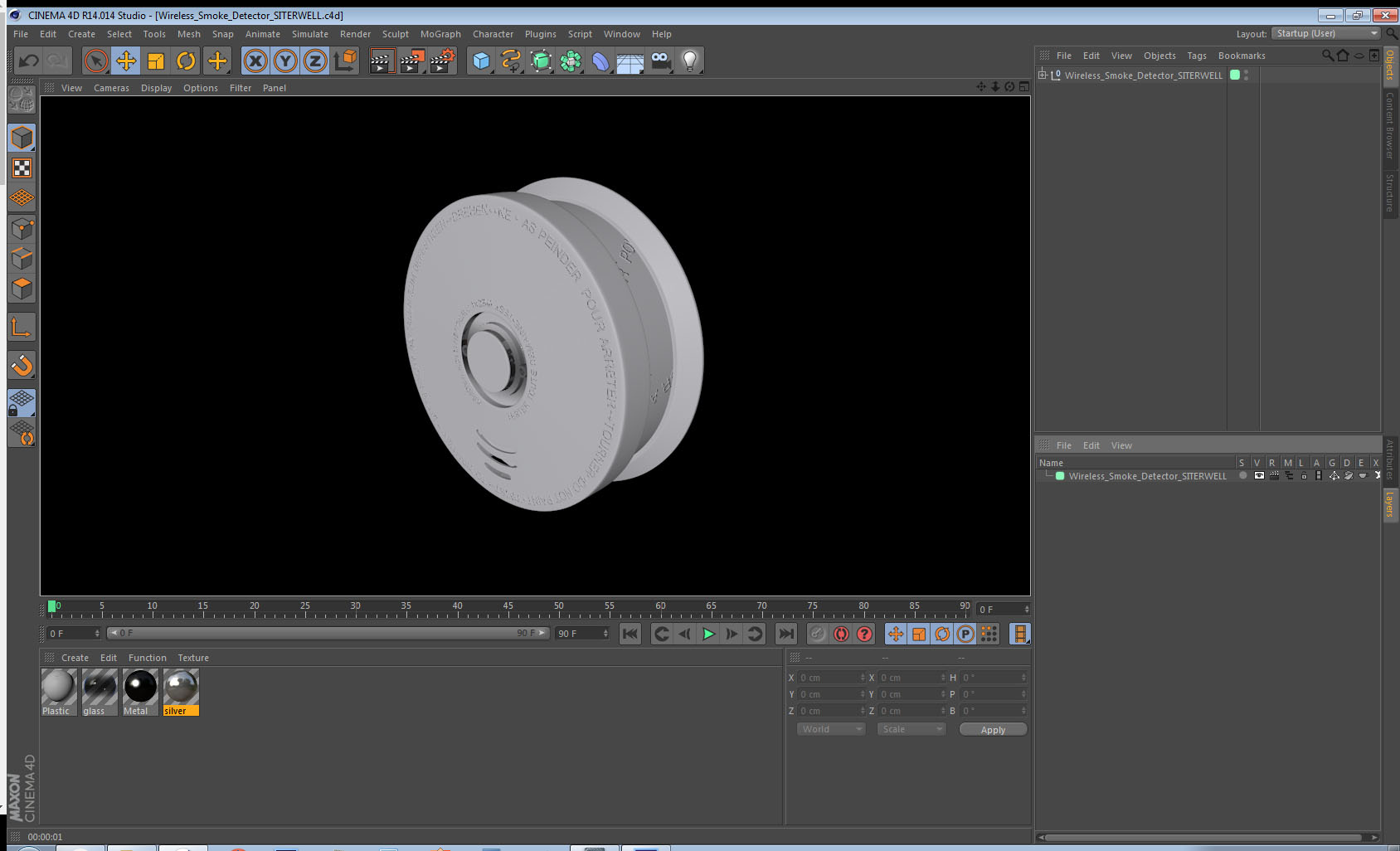Open the MoGraph menu
This screenshot has height=851, width=1400.
pos(440,34)
